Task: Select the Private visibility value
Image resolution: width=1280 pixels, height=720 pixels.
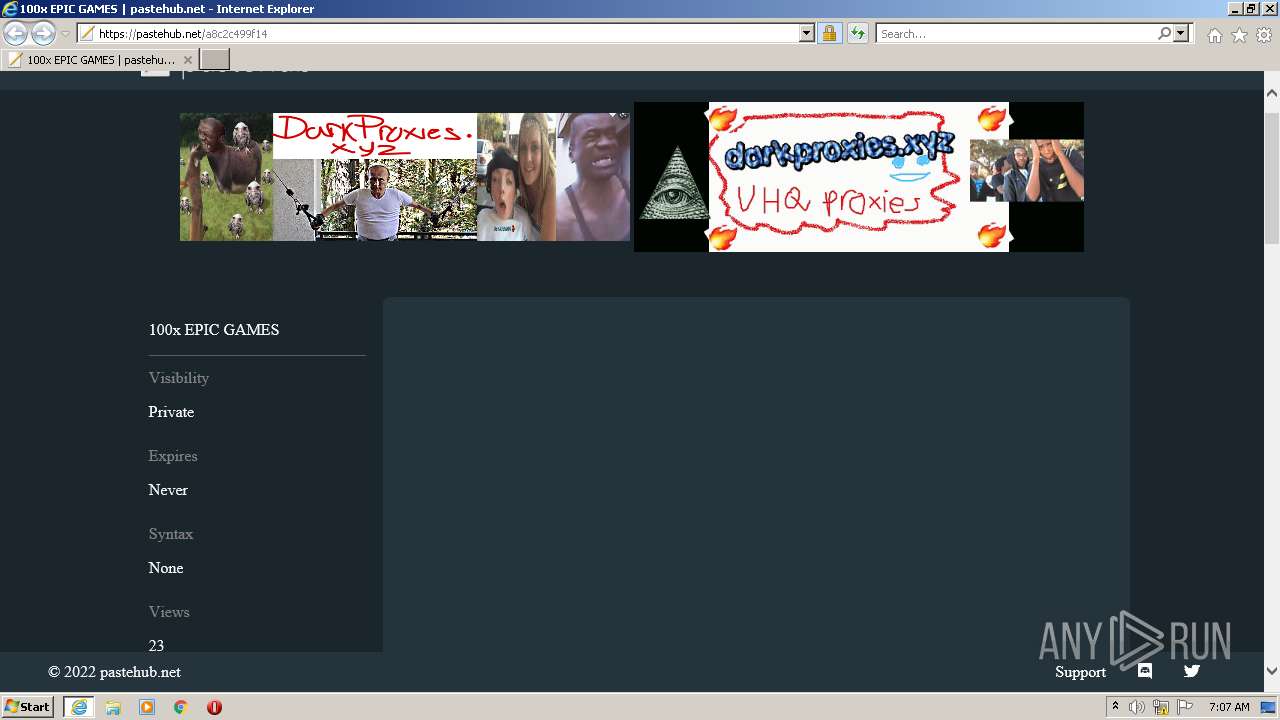Action: (171, 412)
